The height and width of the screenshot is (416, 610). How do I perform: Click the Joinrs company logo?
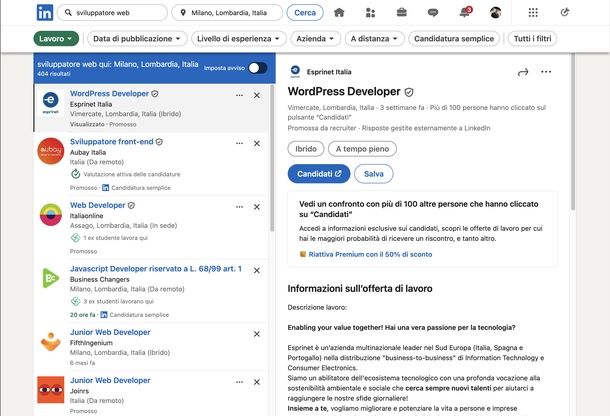click(x=51, y=390)
